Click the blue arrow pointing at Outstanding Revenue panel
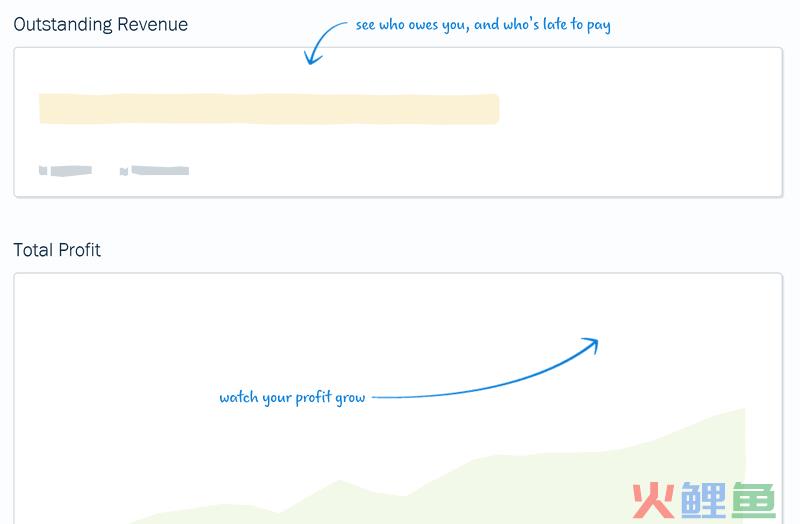800x524 pixels. coord(322,43)
